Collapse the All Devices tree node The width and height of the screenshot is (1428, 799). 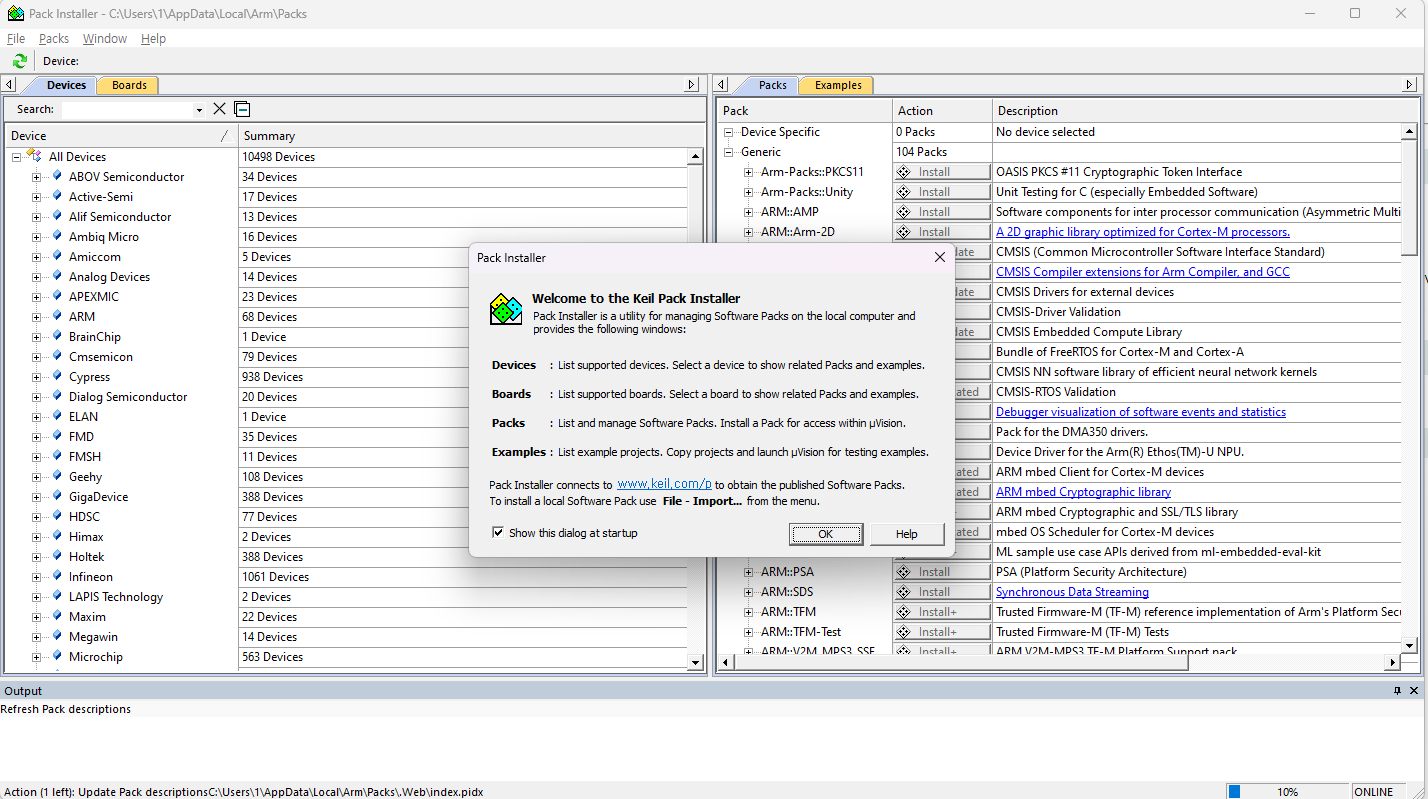(17, 157)
